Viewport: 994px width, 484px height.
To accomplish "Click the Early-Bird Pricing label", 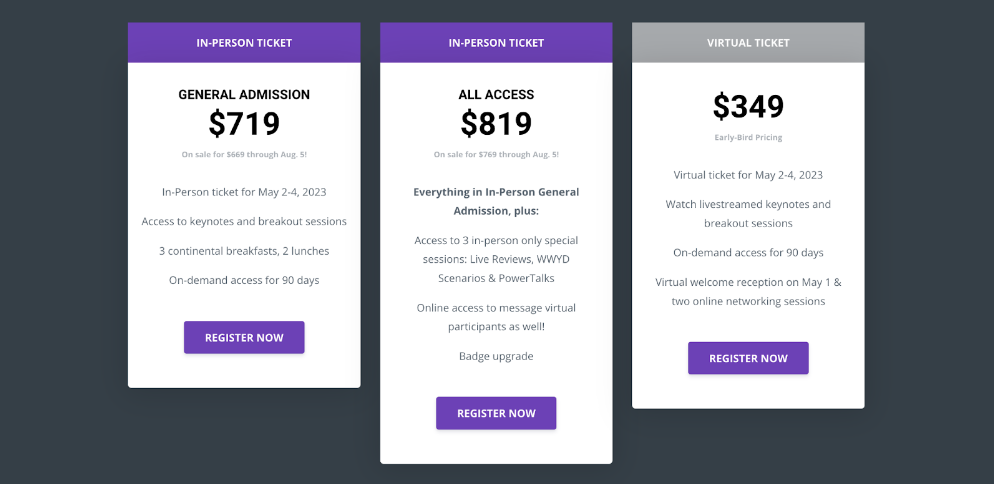I will click(748, 137).
